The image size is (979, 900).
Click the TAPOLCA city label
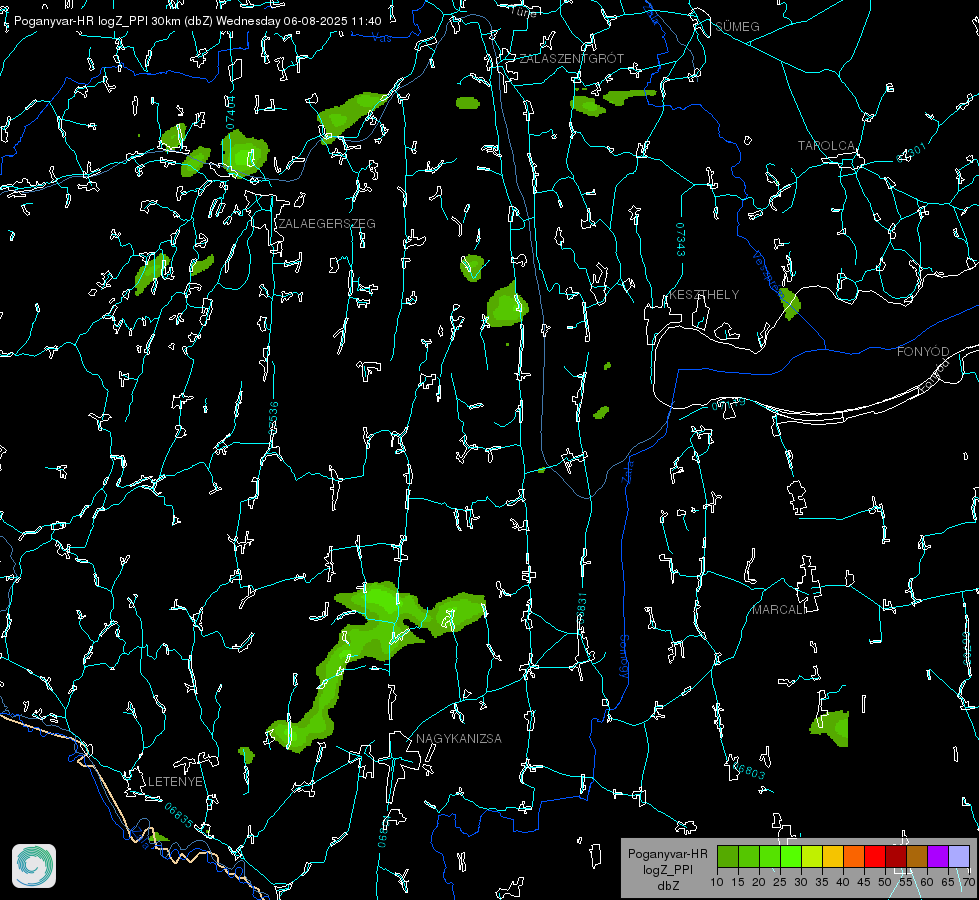[826, 146]
